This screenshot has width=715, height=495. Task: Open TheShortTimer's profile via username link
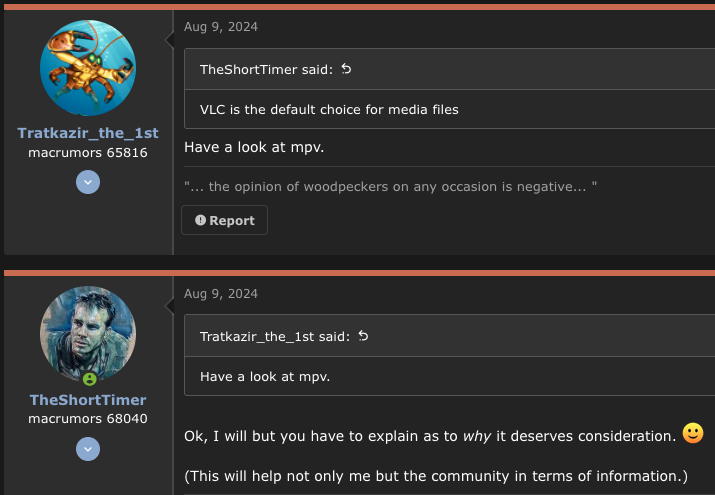88,400
